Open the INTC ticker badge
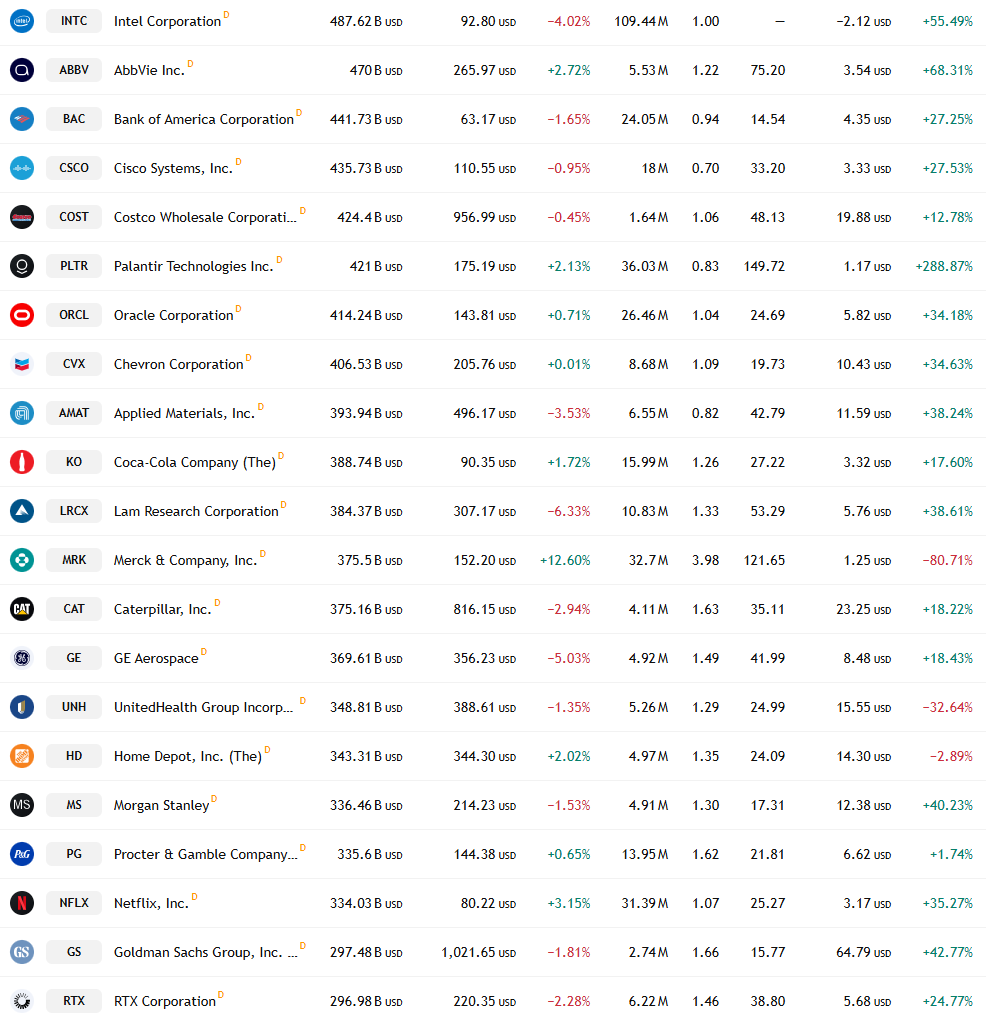This screenshot has height=1023, width=986. pyautogui.click(x=74, y=21)
